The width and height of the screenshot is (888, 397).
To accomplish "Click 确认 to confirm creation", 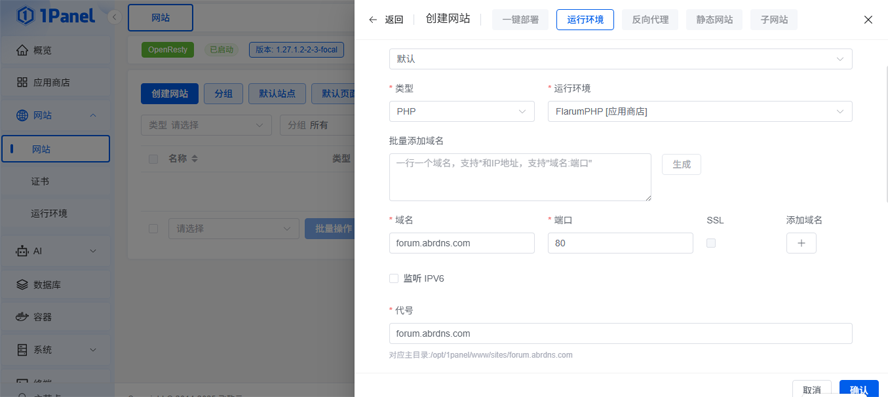I will 859,390.
